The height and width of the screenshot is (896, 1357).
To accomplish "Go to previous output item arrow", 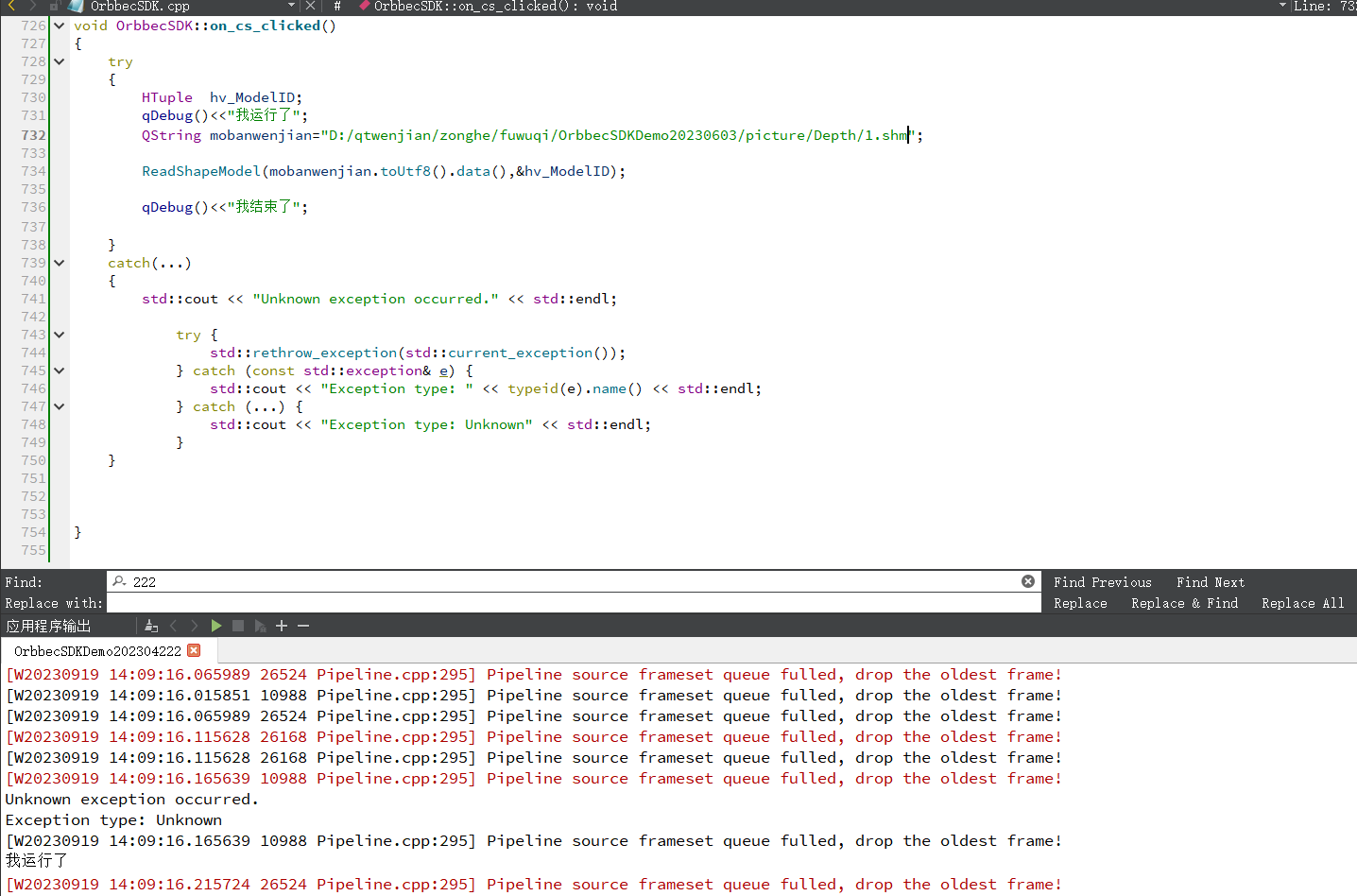I will click(x=173, y=626).
